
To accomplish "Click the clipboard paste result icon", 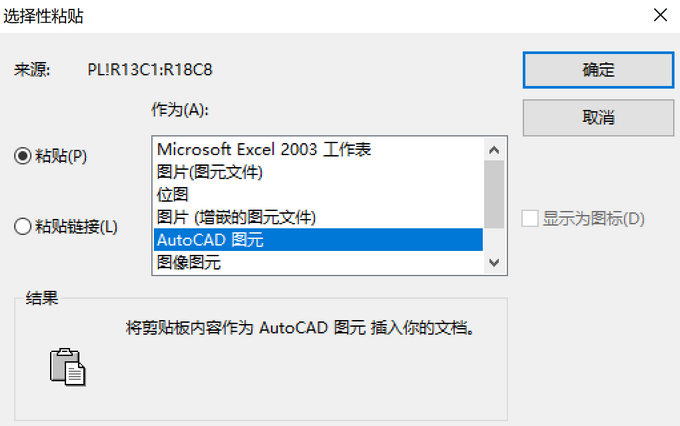I will (68, 367).
